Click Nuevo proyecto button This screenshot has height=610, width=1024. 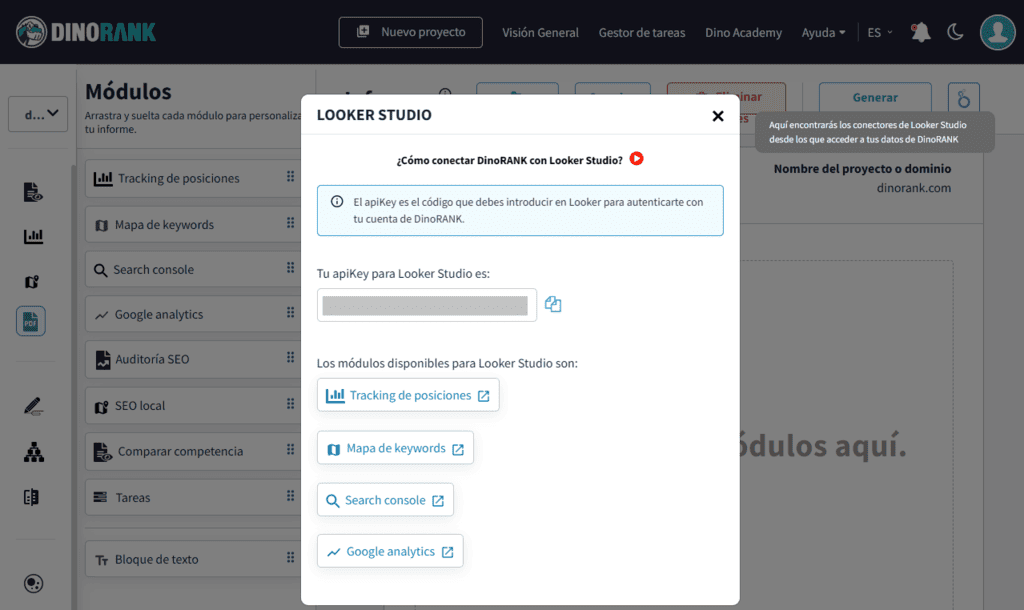(x=410, y=32)
